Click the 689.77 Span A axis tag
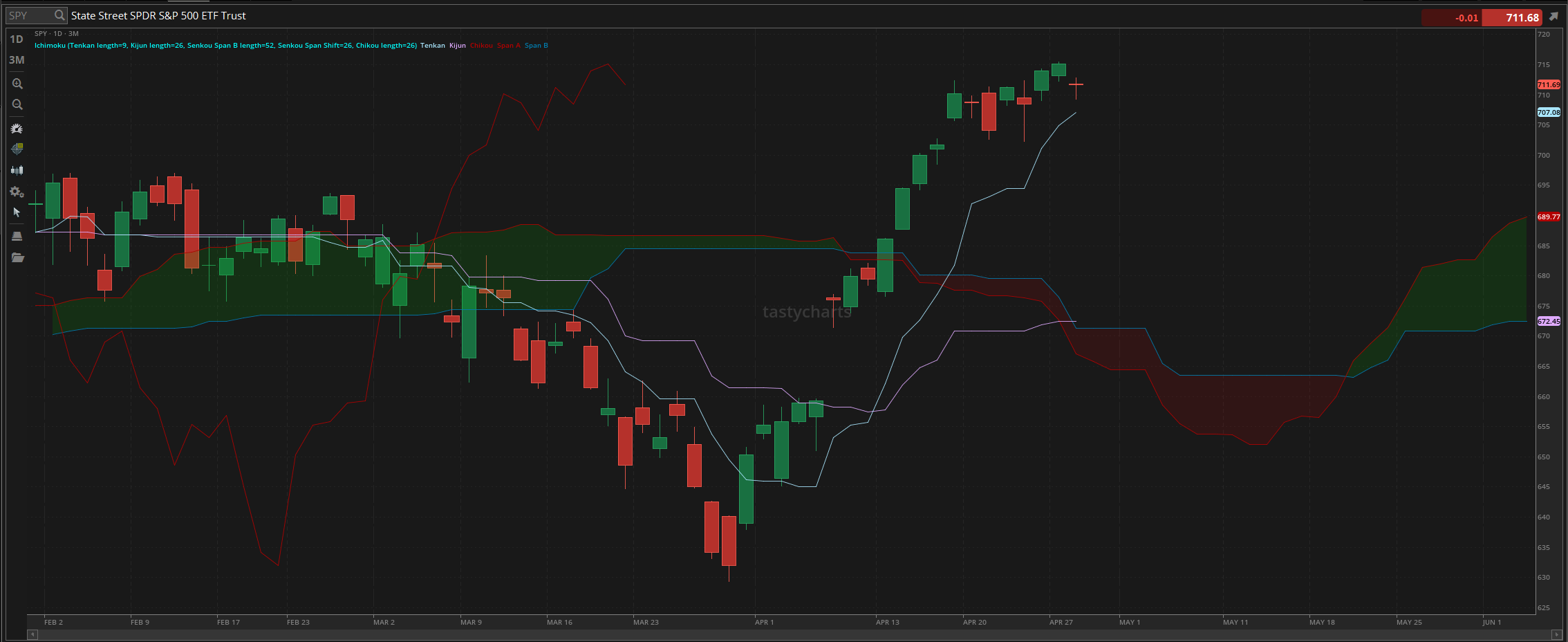 coord(1549,217)
